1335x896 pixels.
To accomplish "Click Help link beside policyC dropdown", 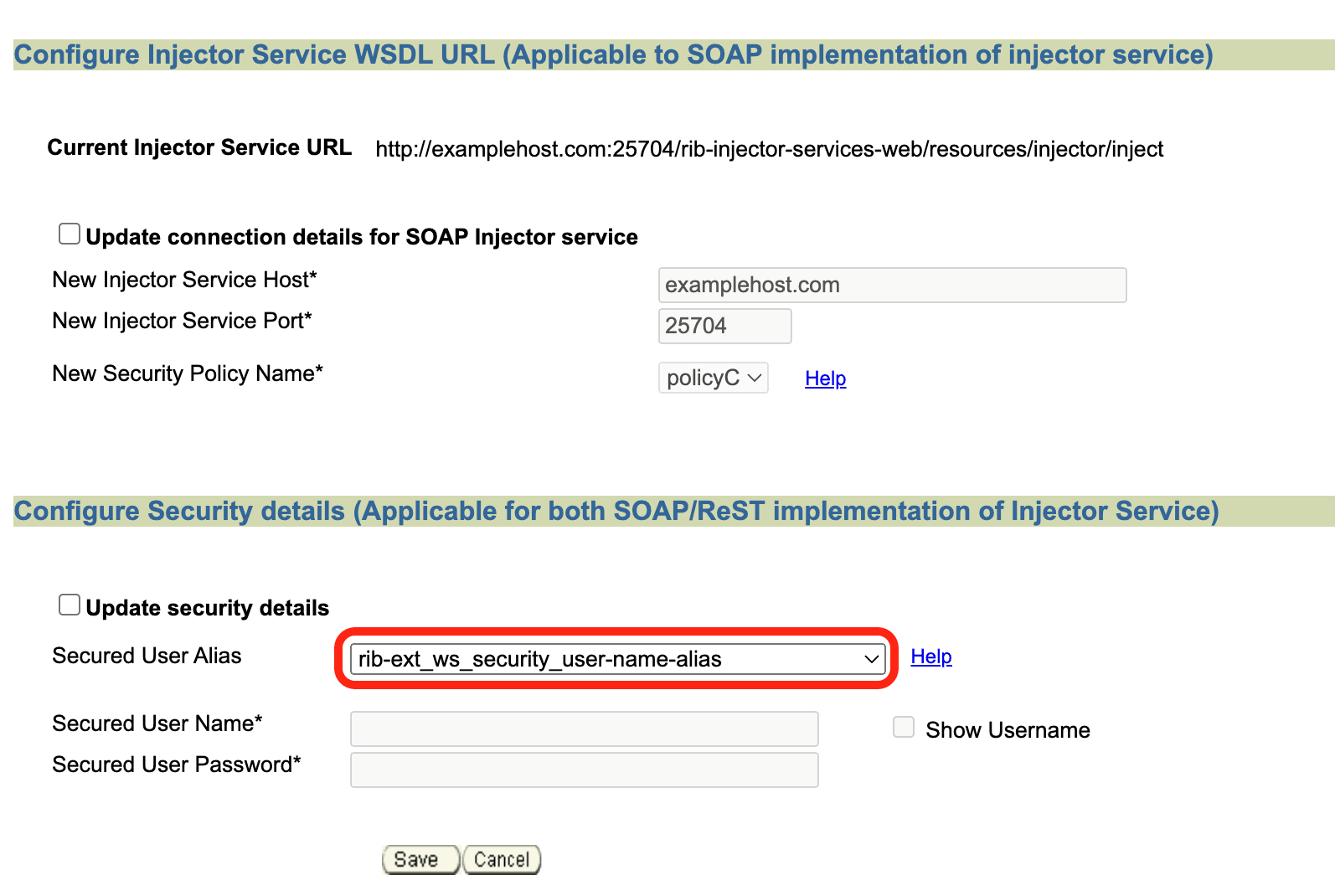I will 826,378.
